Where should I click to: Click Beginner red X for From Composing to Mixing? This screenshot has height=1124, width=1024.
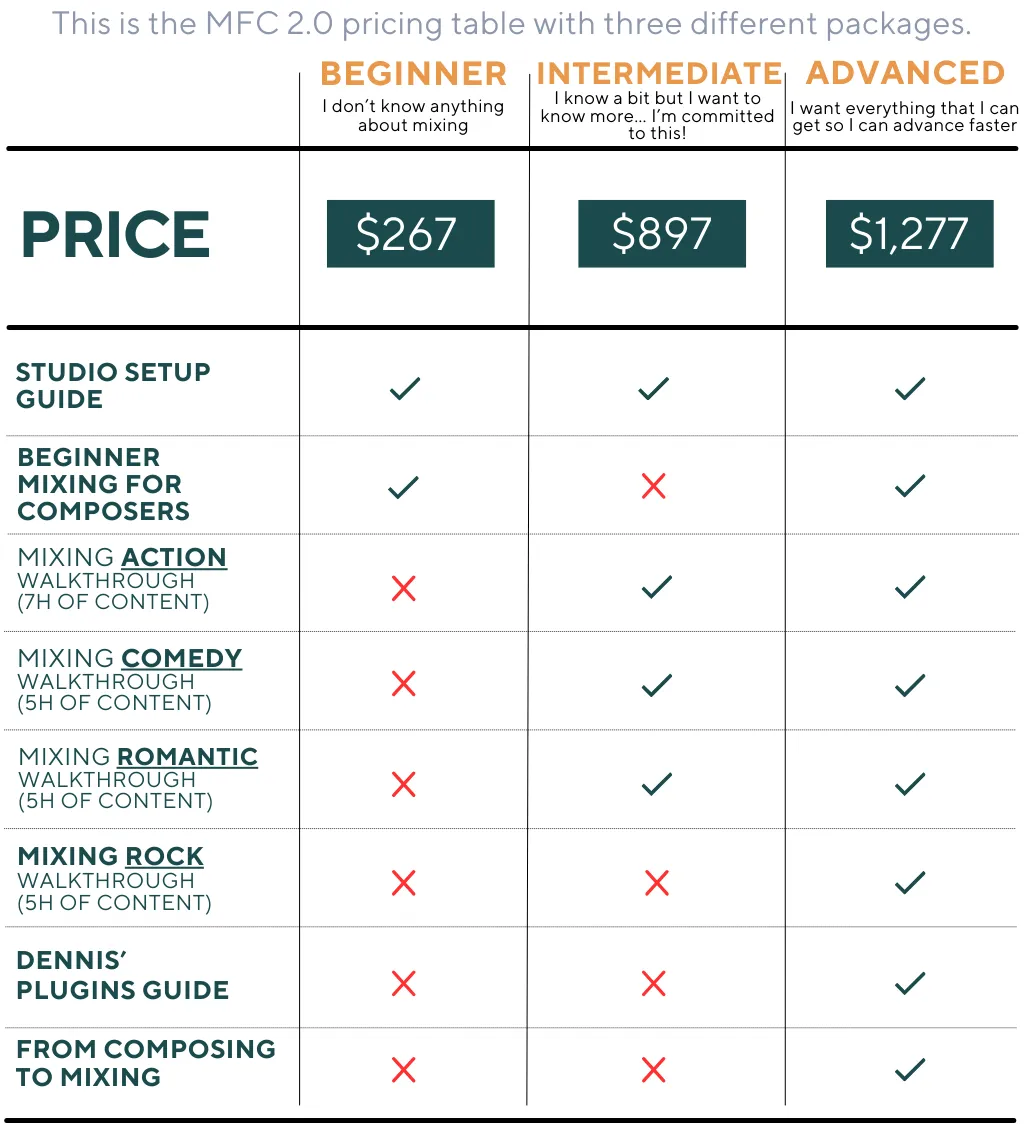(x=404, y=1070)
